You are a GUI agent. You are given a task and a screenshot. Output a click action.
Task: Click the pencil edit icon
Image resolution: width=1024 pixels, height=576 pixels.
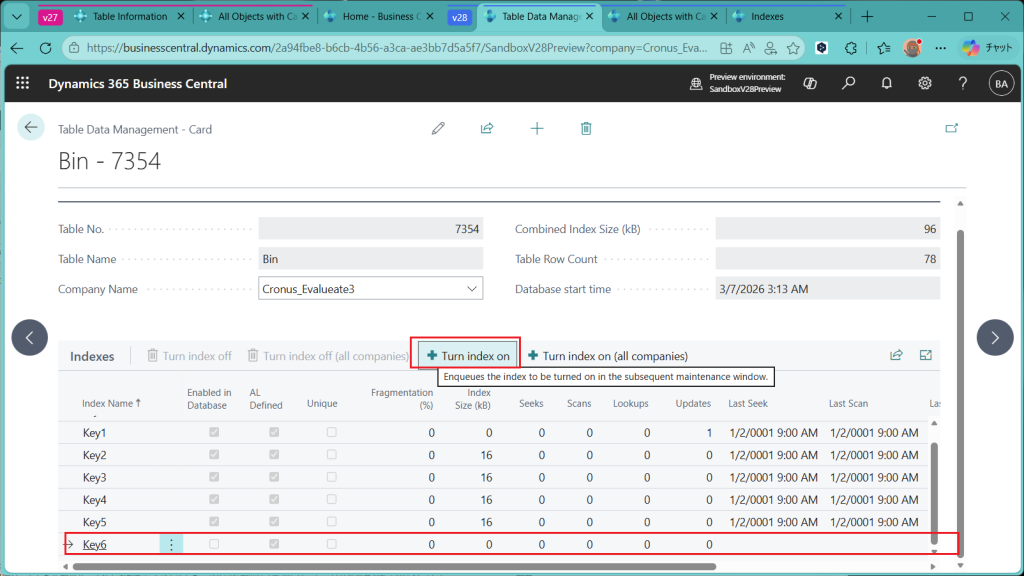[438, 129]
